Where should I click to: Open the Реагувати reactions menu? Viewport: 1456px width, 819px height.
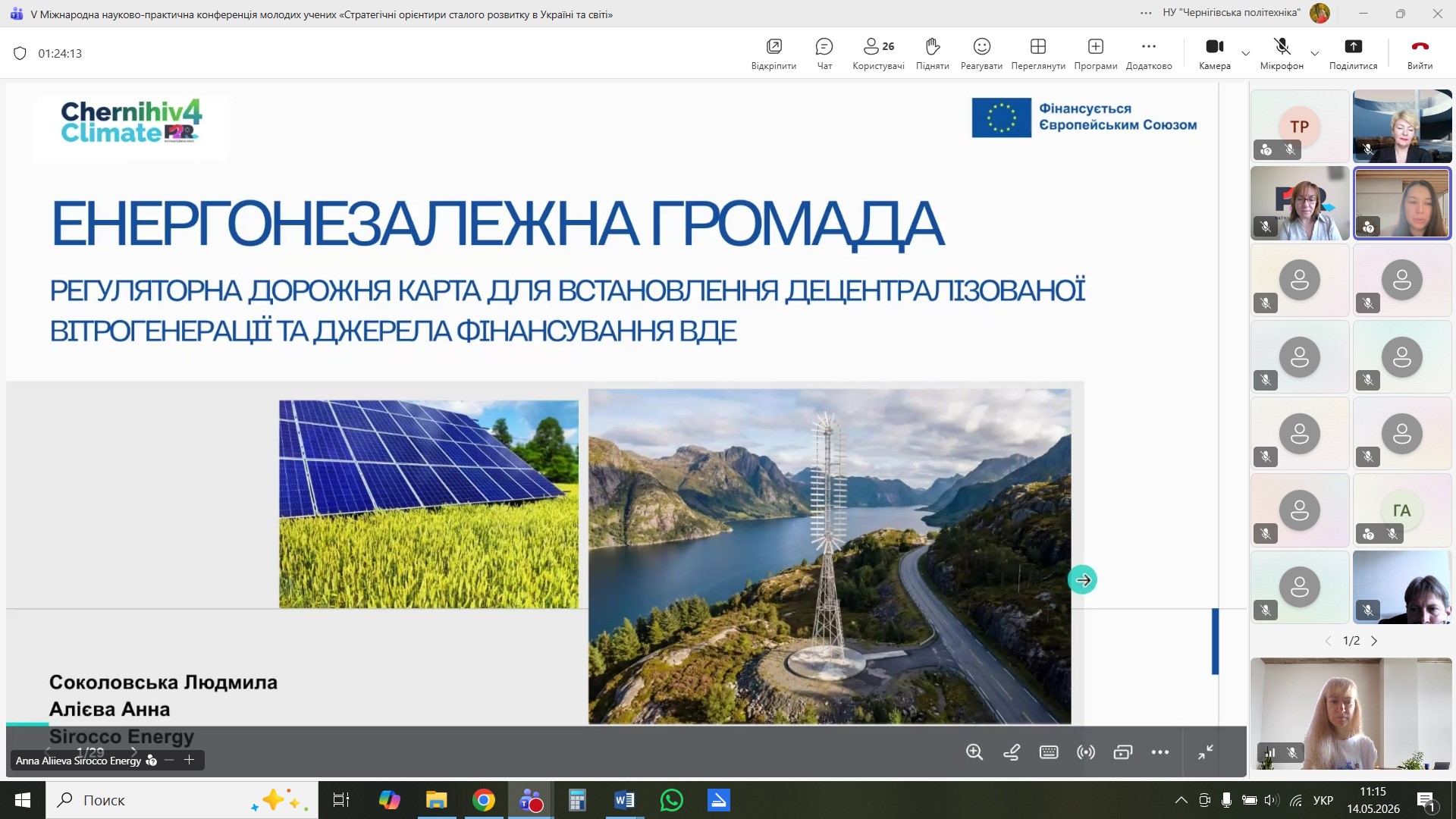pyautogui.click(x=981, y=53)
